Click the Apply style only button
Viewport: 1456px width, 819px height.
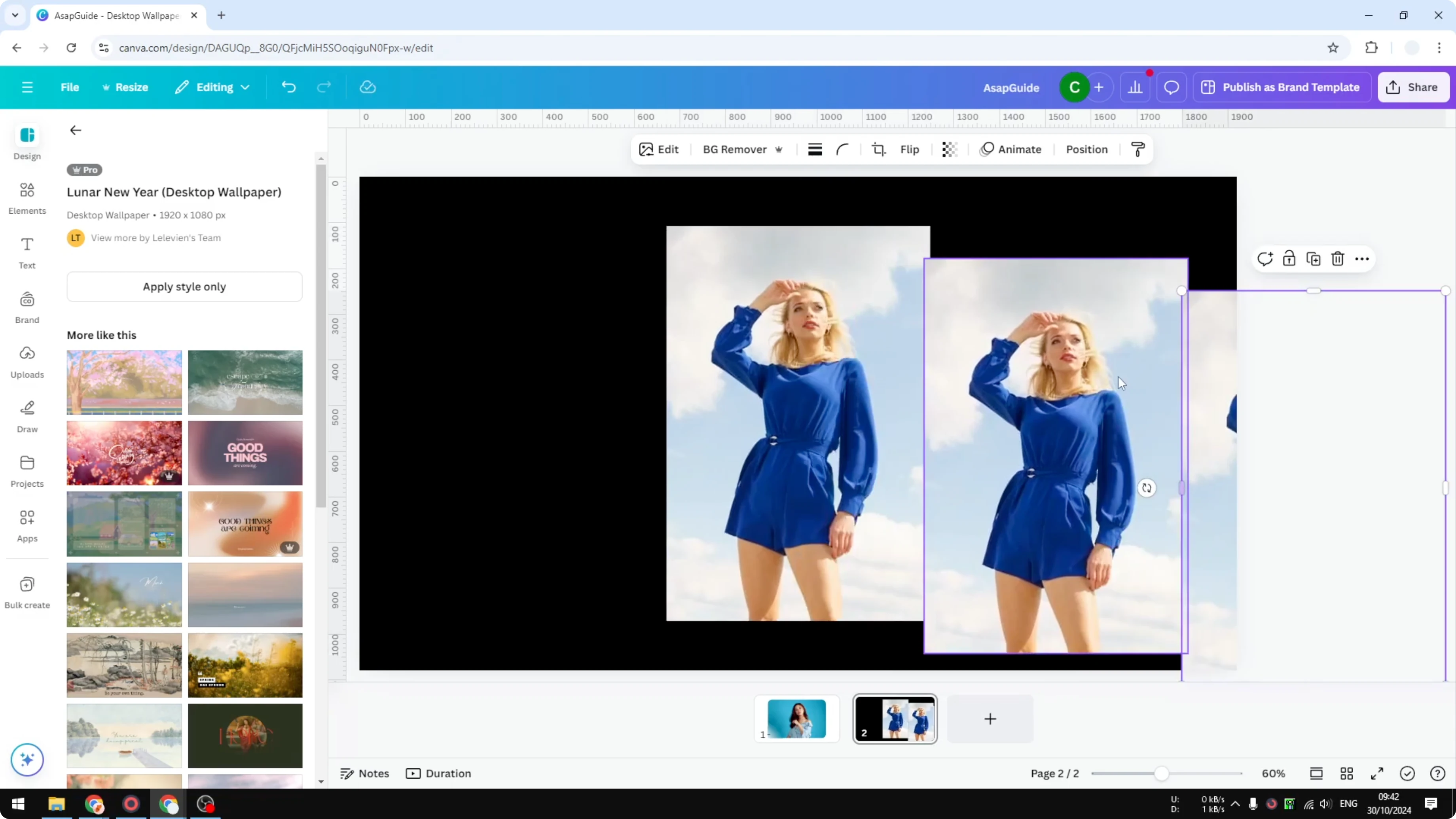pyautogui.click(x=184, y=286)
